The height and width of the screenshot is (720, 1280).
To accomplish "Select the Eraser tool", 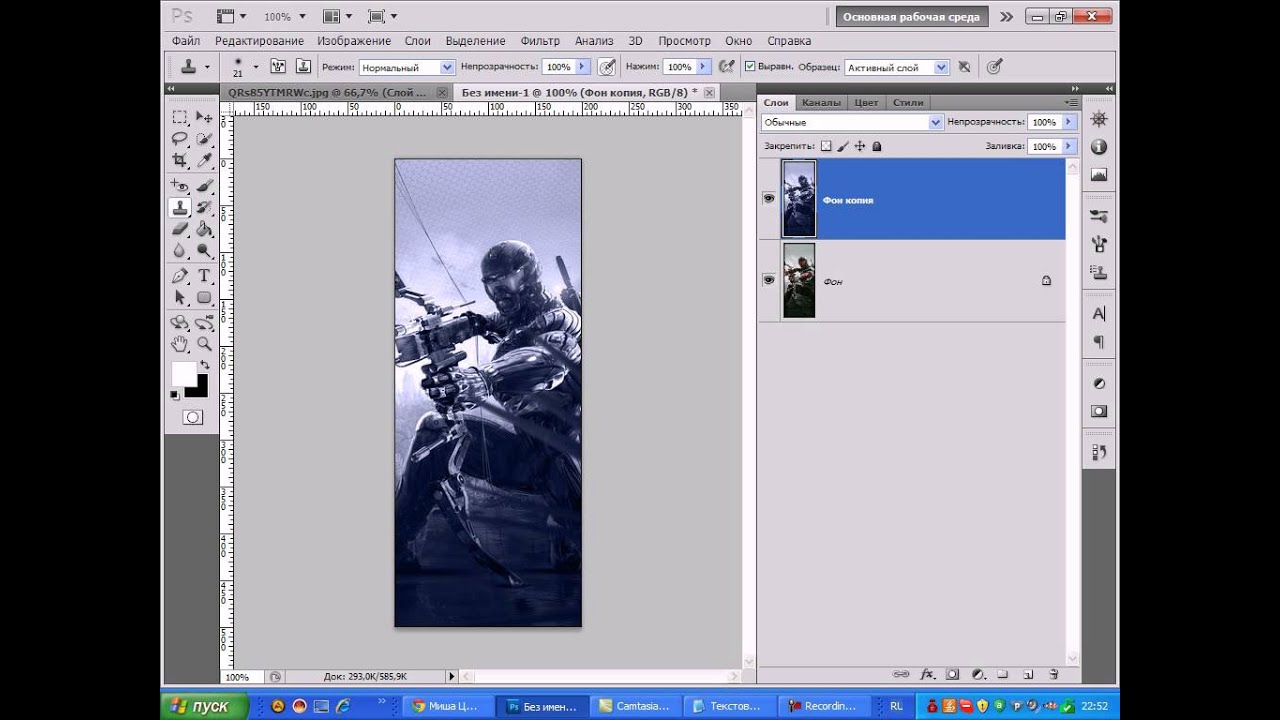I will click(x=180, y=229).
